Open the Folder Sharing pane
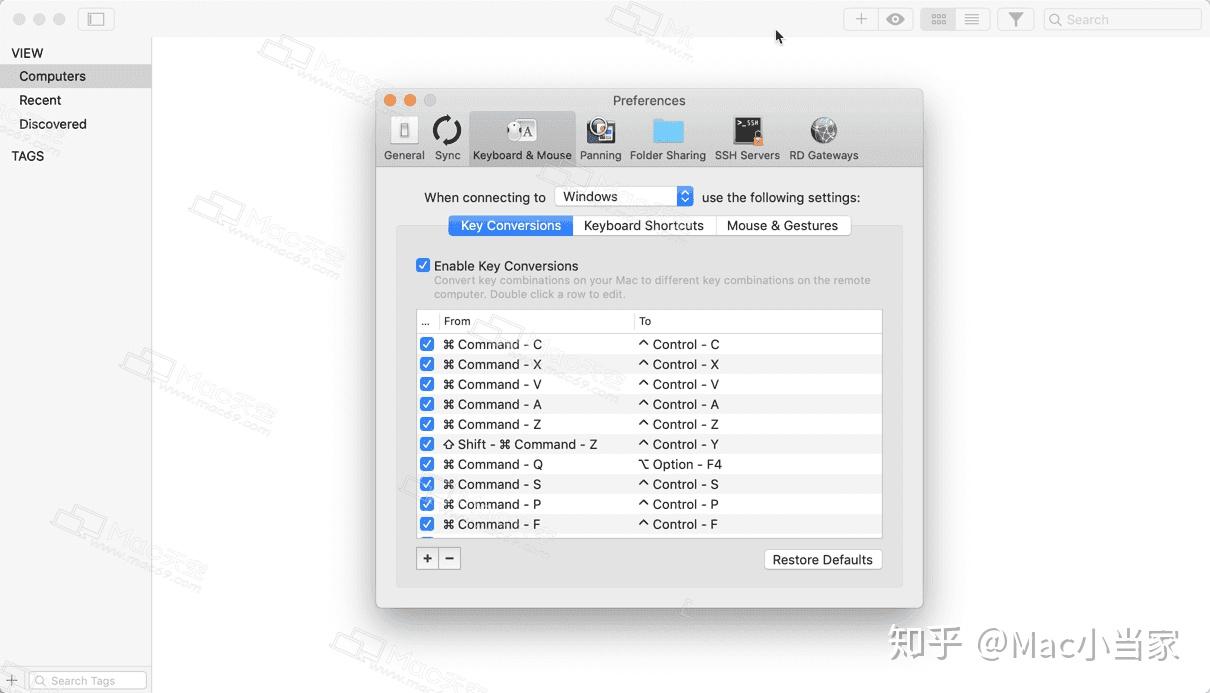The image size is (1210, 693). pyautogui.click(x=667, y=138)
